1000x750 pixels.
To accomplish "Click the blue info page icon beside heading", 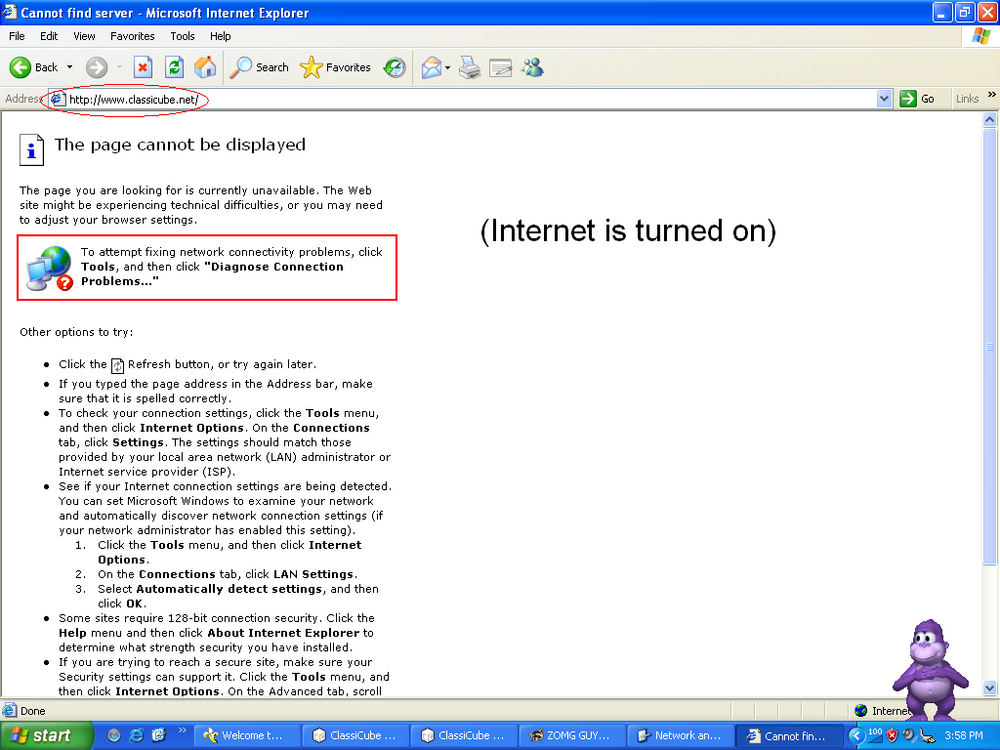I will click(31, 150).
